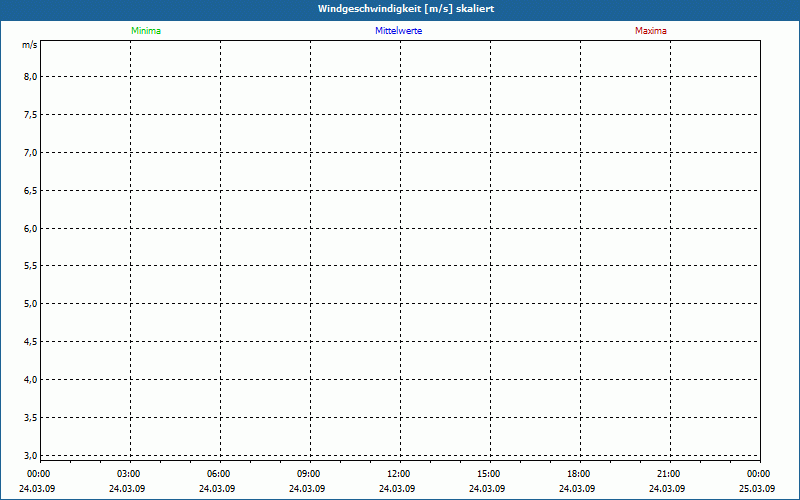Click the 5,0 y-axis value
The height and width of the screenshot is (500, 800).
[x=31, y=304]
